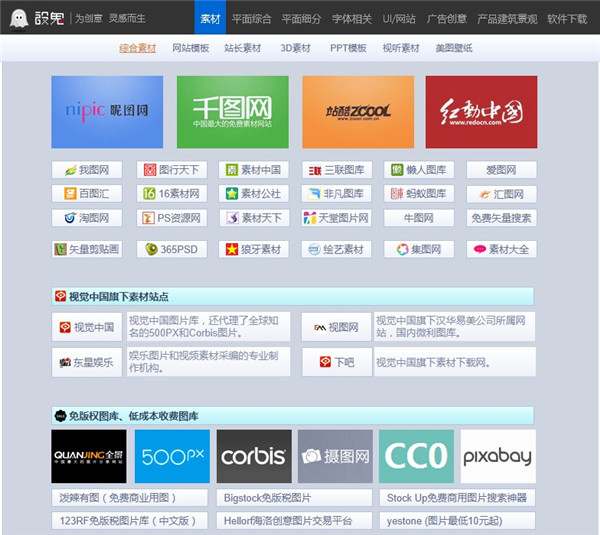
Task: Open the 免费矢量搜索 link
Action: (x=501, y=218)
